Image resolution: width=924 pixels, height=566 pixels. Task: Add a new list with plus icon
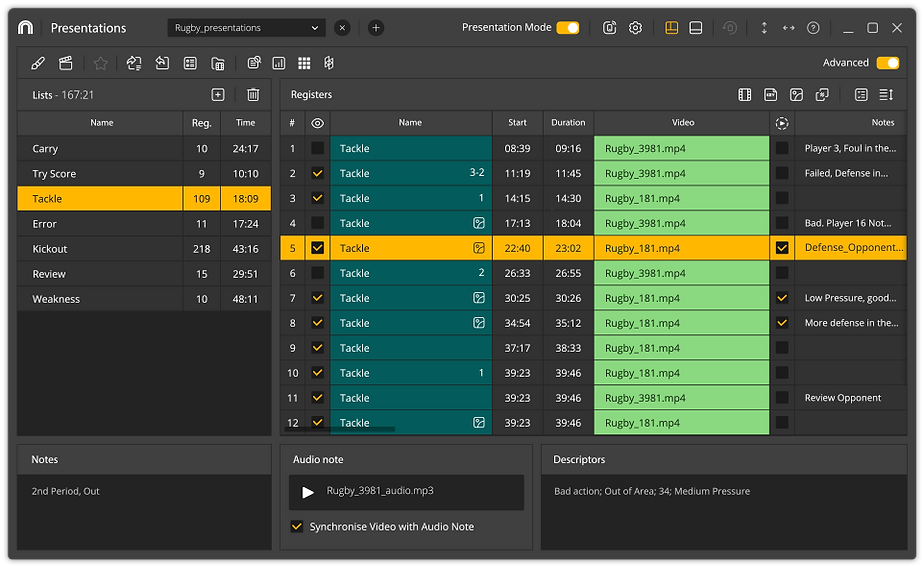[x=218, y=95]
